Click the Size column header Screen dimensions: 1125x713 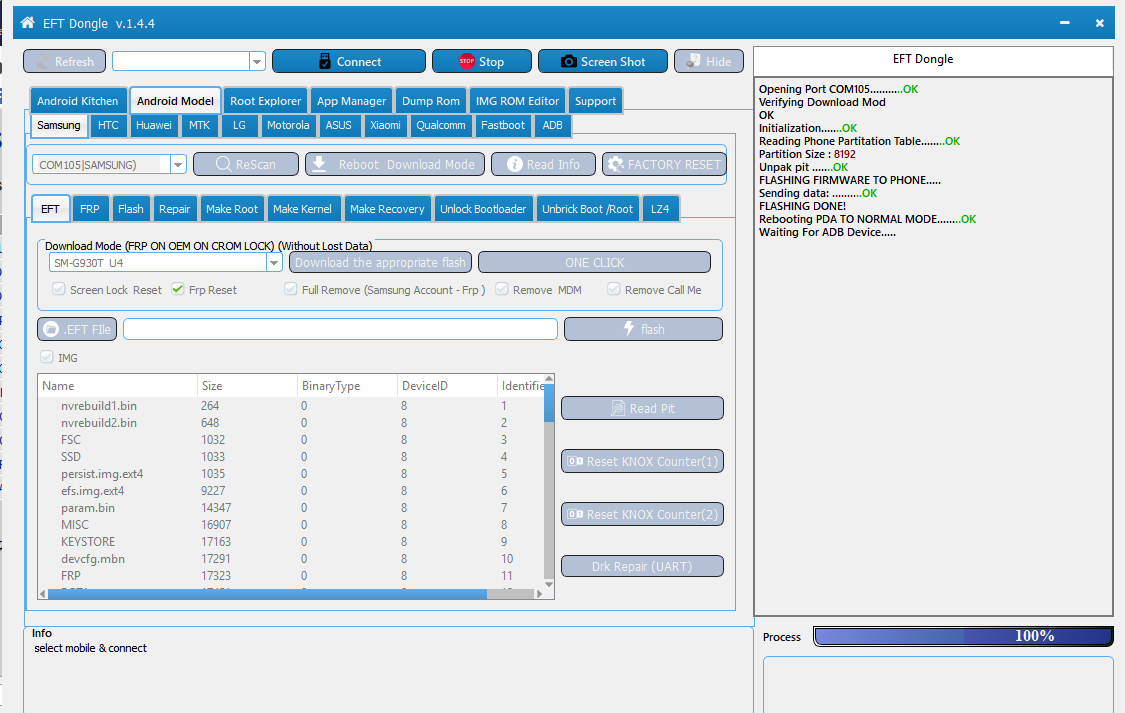(248, 386)
